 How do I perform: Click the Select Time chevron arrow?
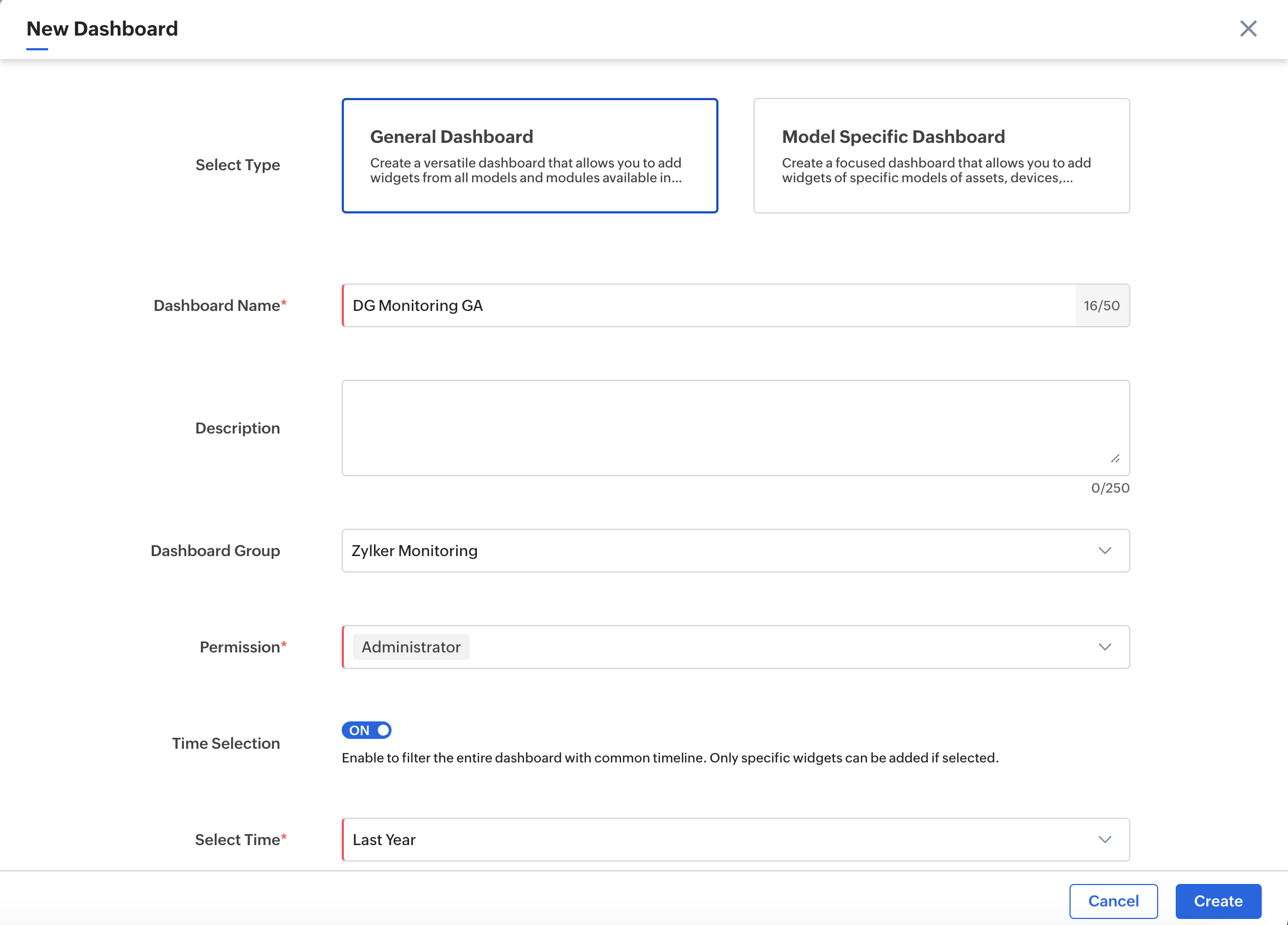1105,839
